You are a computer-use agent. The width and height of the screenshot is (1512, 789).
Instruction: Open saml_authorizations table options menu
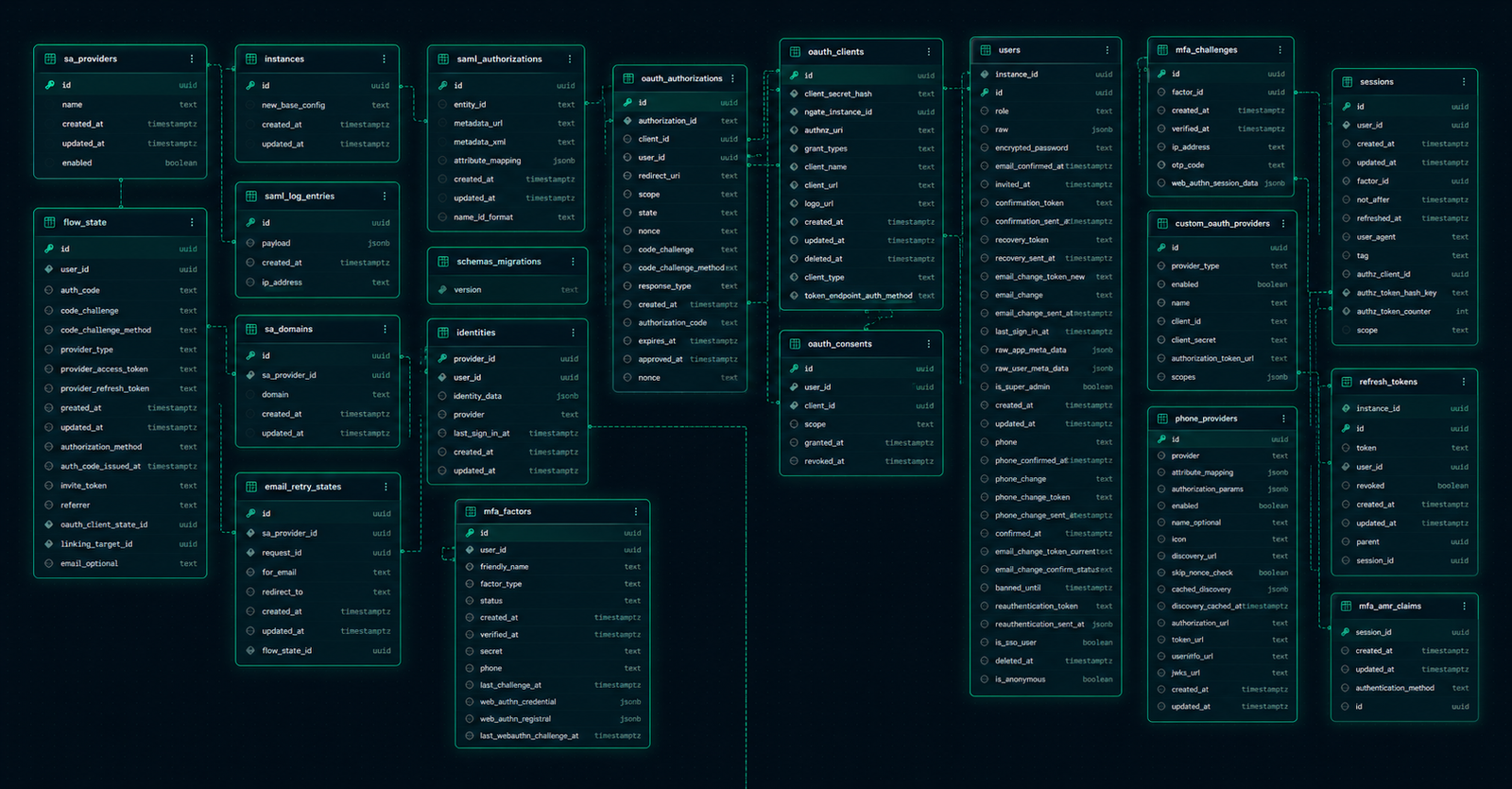coord(570,59)
